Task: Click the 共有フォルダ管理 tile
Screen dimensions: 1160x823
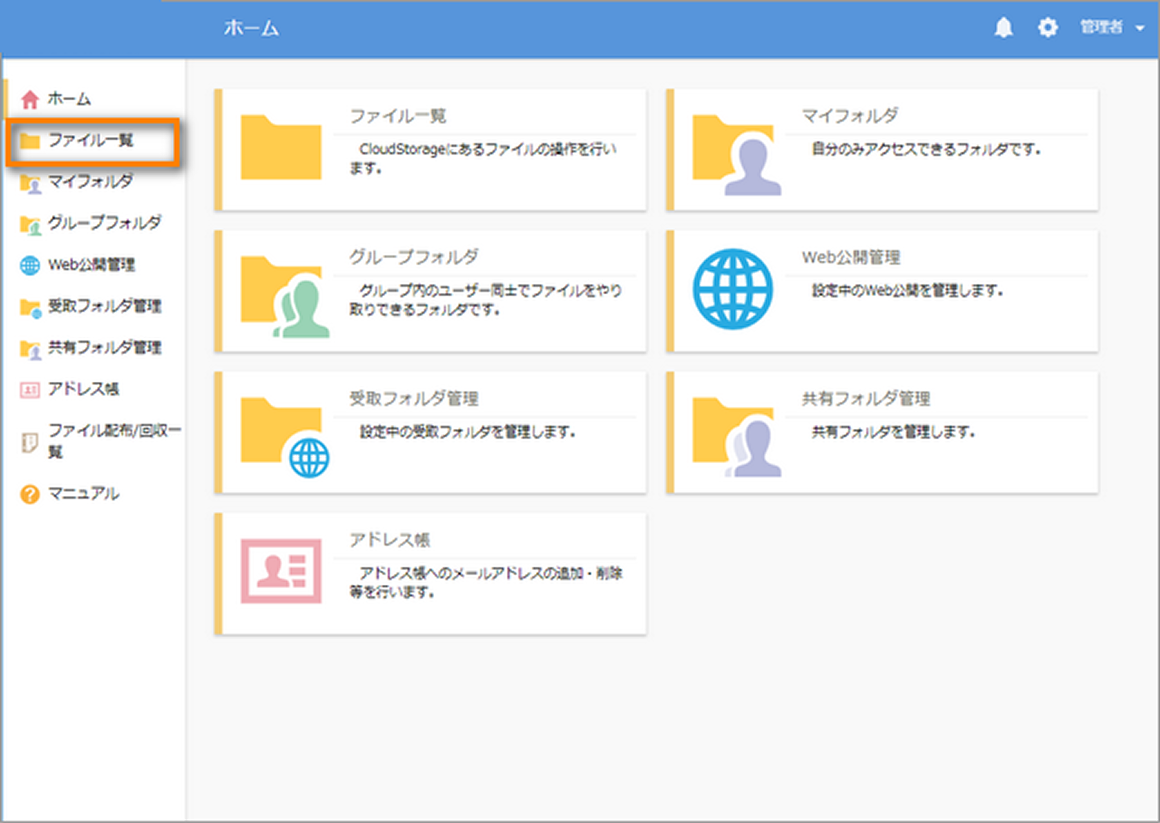Action: click(882, 431)
